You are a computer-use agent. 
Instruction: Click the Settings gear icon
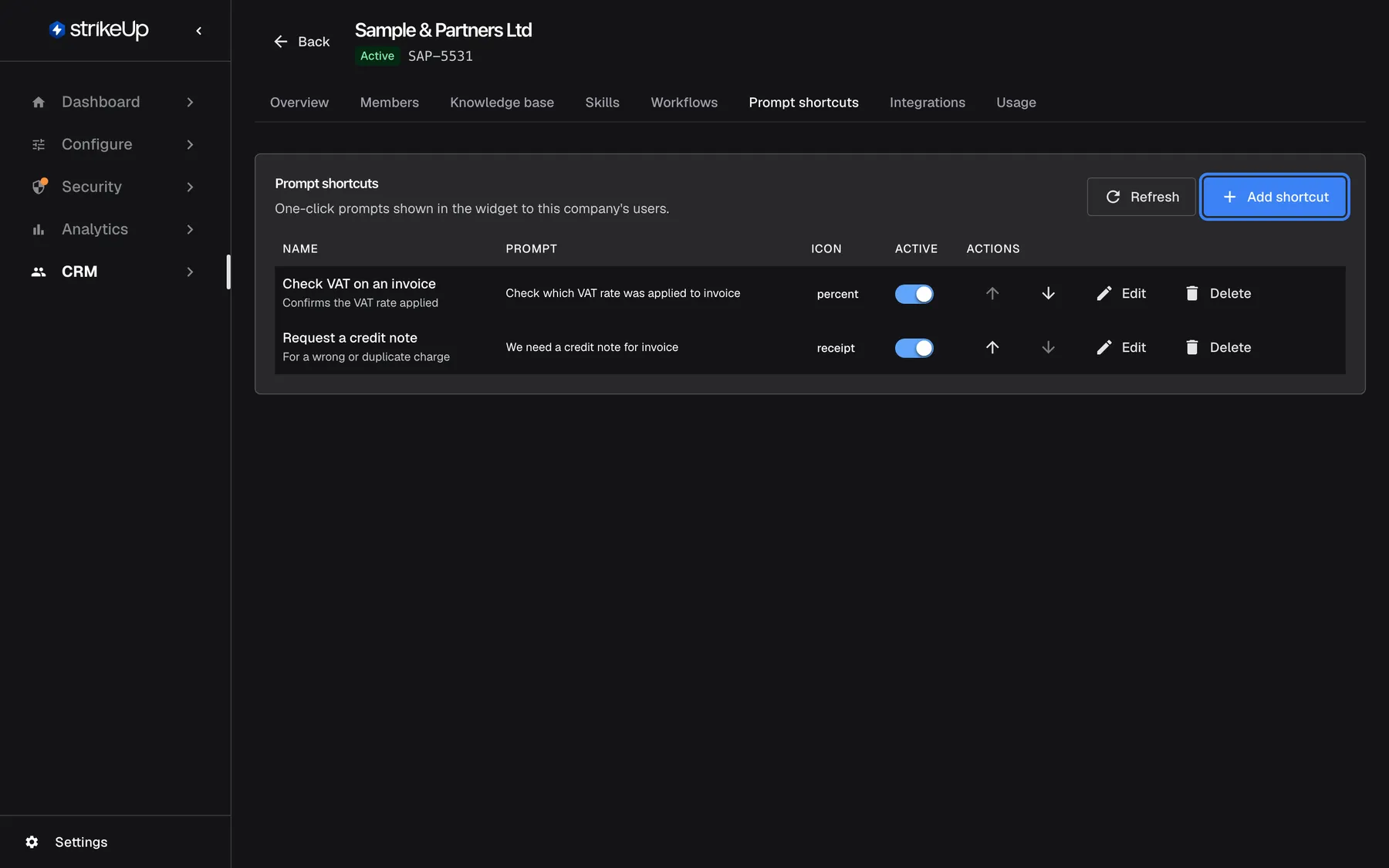(x=32, y=842)
